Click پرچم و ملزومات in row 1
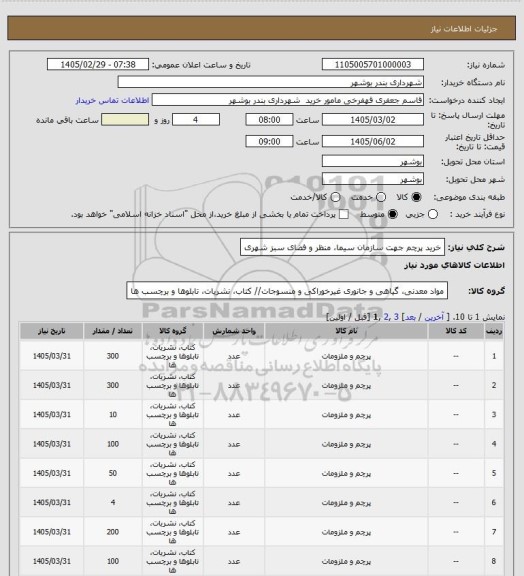 click(346, 356)
